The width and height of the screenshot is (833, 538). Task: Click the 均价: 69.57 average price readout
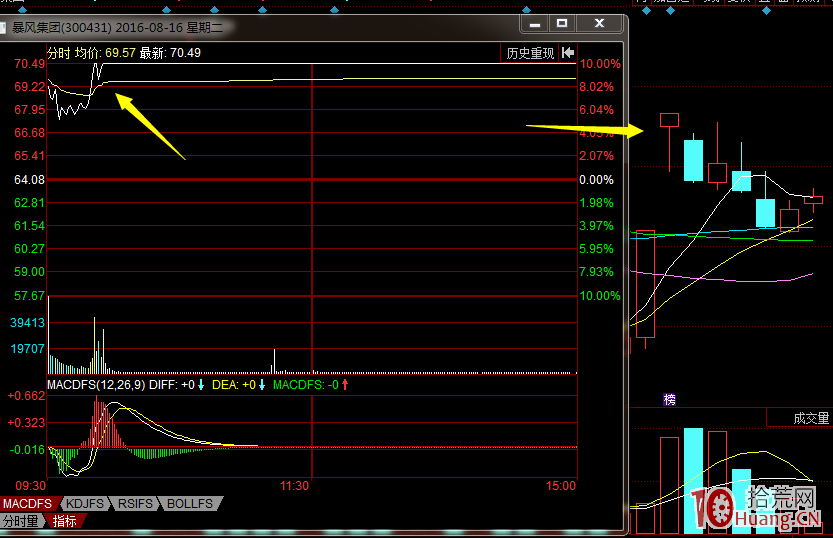point(105,53)
